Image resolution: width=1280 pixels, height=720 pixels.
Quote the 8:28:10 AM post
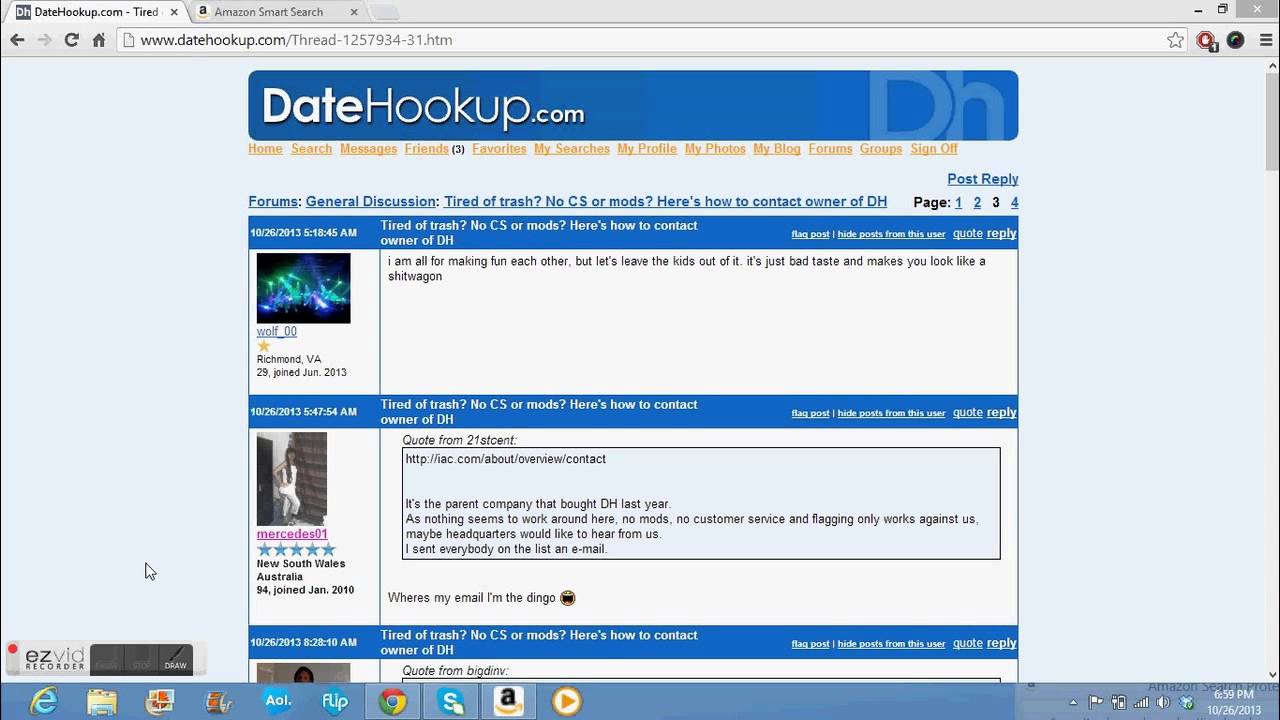tap(968, 643)
